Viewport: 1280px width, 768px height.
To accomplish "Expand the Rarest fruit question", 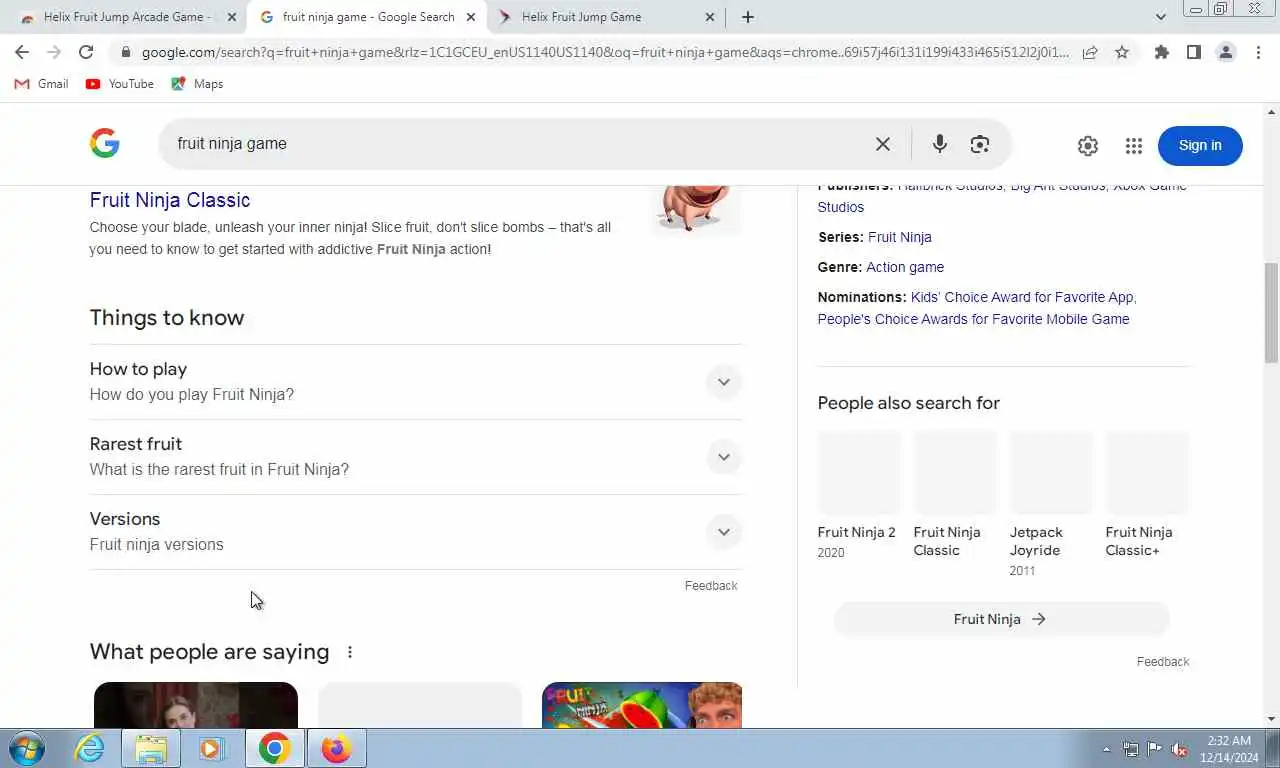I will (415, 456).
